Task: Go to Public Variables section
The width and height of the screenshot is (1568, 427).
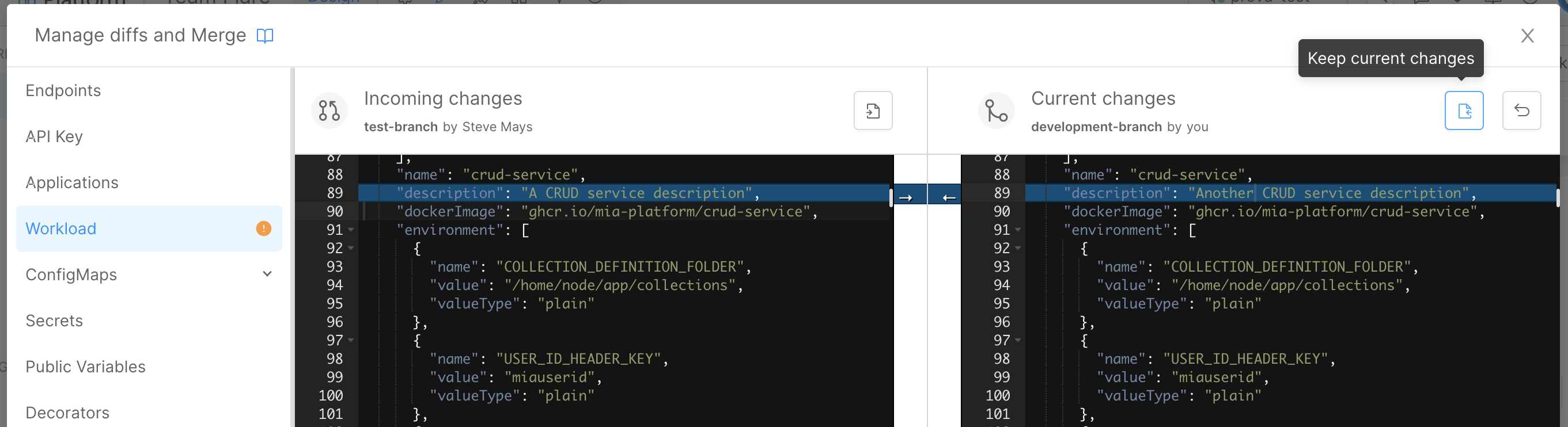Action: (x=85, y=367)
